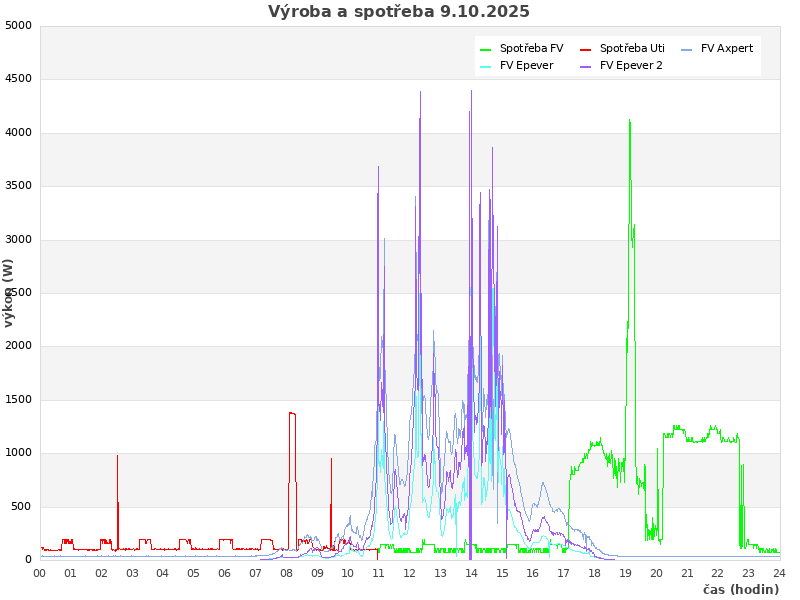Click the x-axis label čas (hodin)
800x600 pixels.
pos(740,590)
